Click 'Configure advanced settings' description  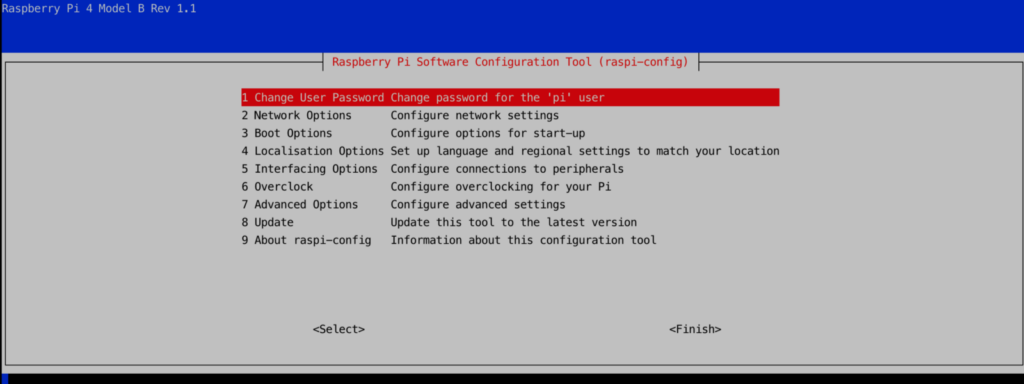coord(478,204)
